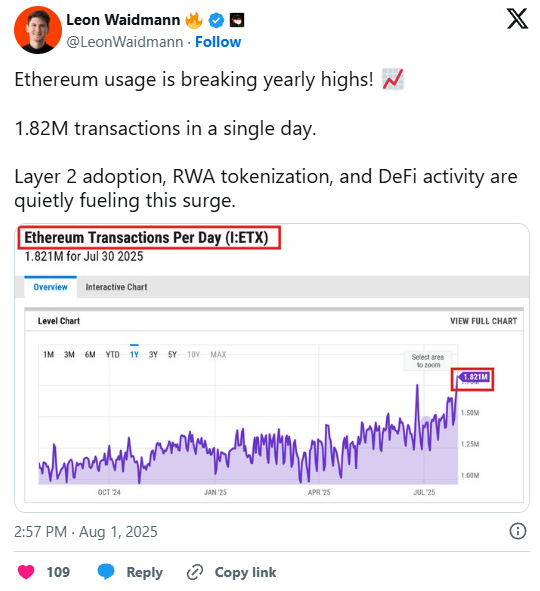The image size is (540, 591).
Task: Click the blue verified badge
Action: tap(216, 20)
